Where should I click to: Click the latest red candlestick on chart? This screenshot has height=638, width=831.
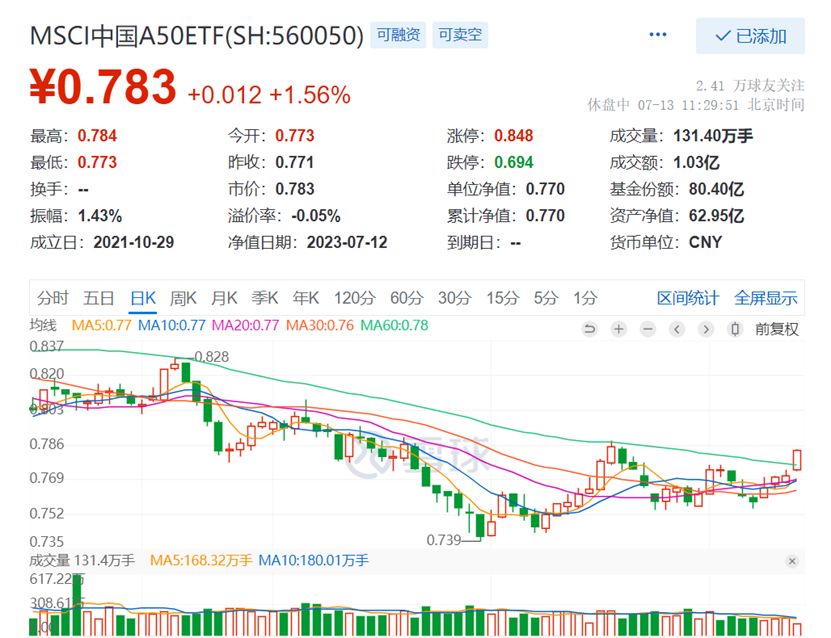coord(797,459)
